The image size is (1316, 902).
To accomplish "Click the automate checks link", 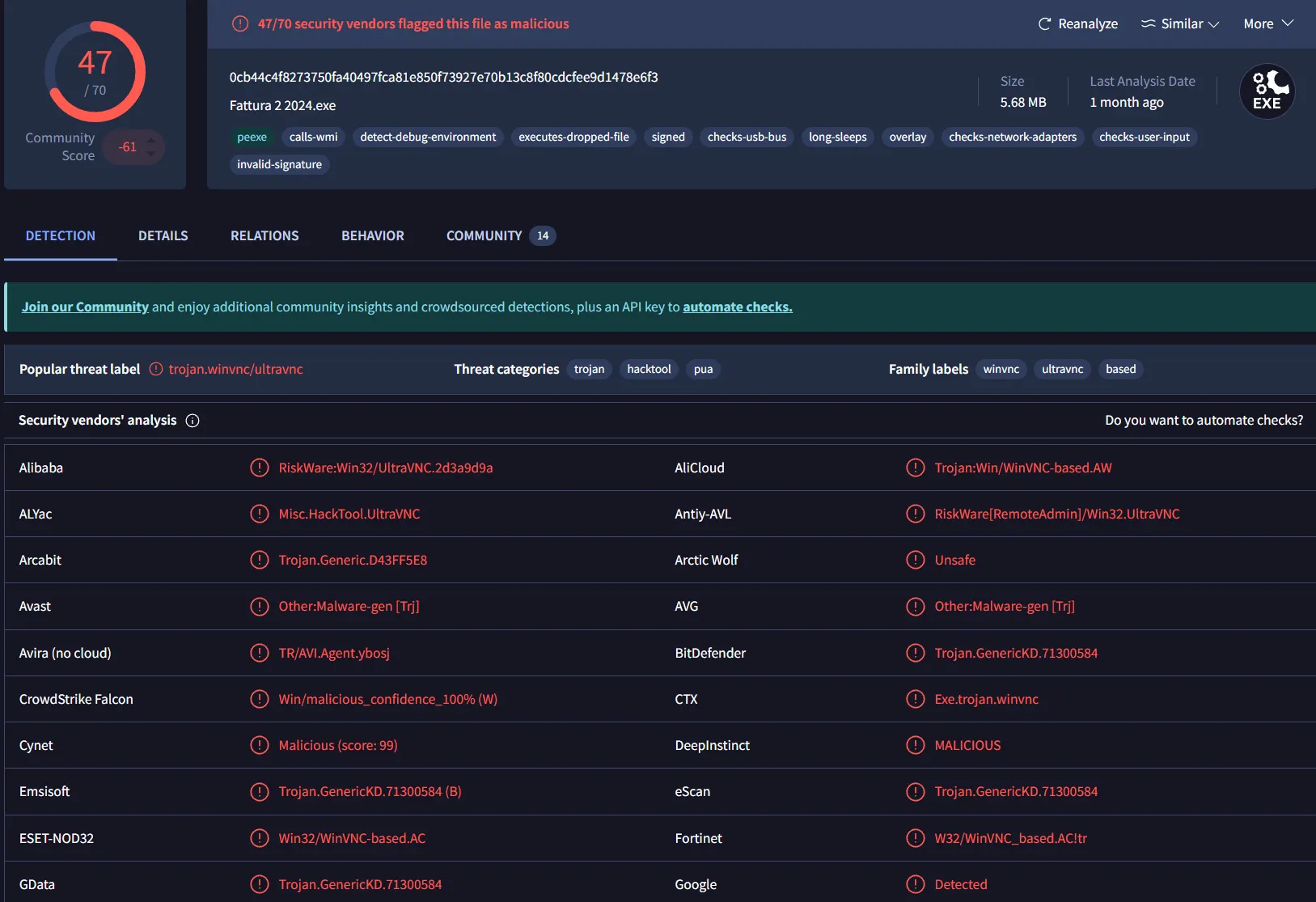I will click(x=737, y=307).
